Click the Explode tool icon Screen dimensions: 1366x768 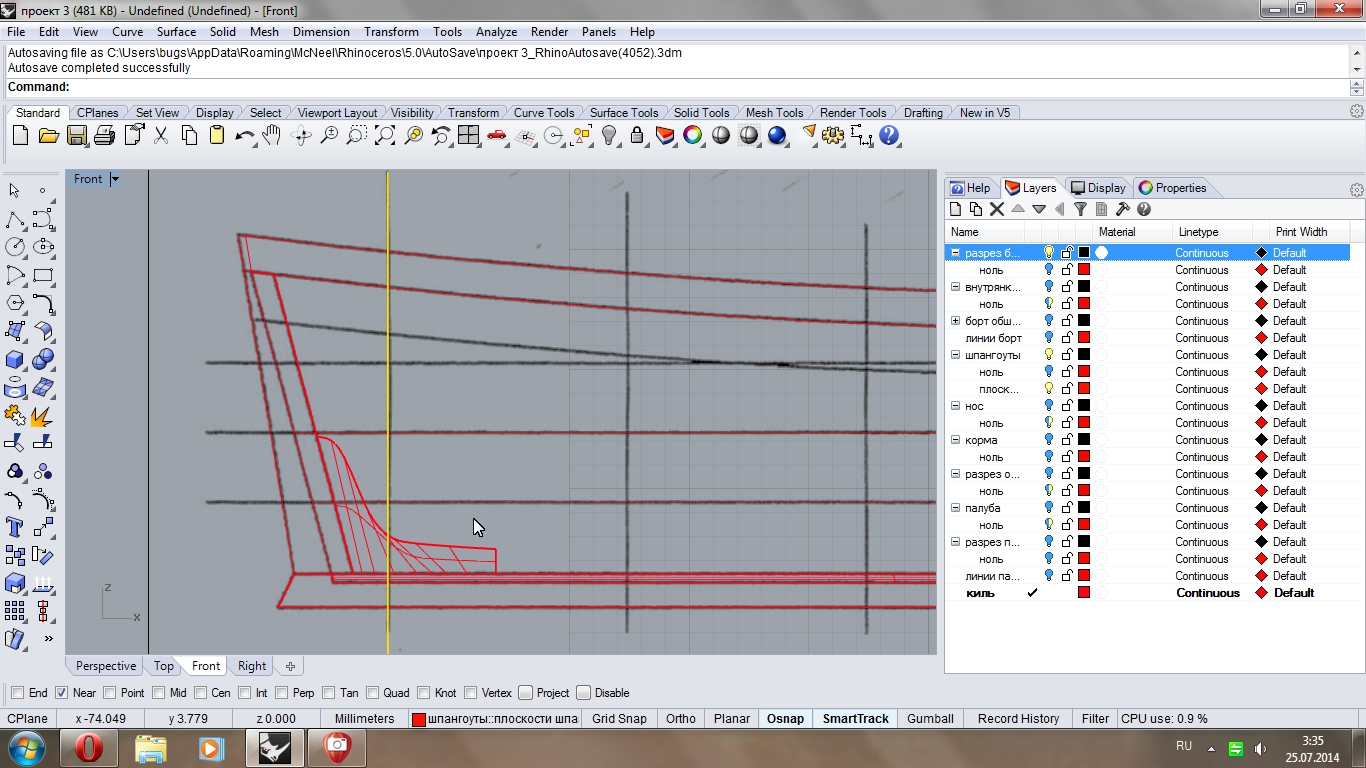point(42,414)
